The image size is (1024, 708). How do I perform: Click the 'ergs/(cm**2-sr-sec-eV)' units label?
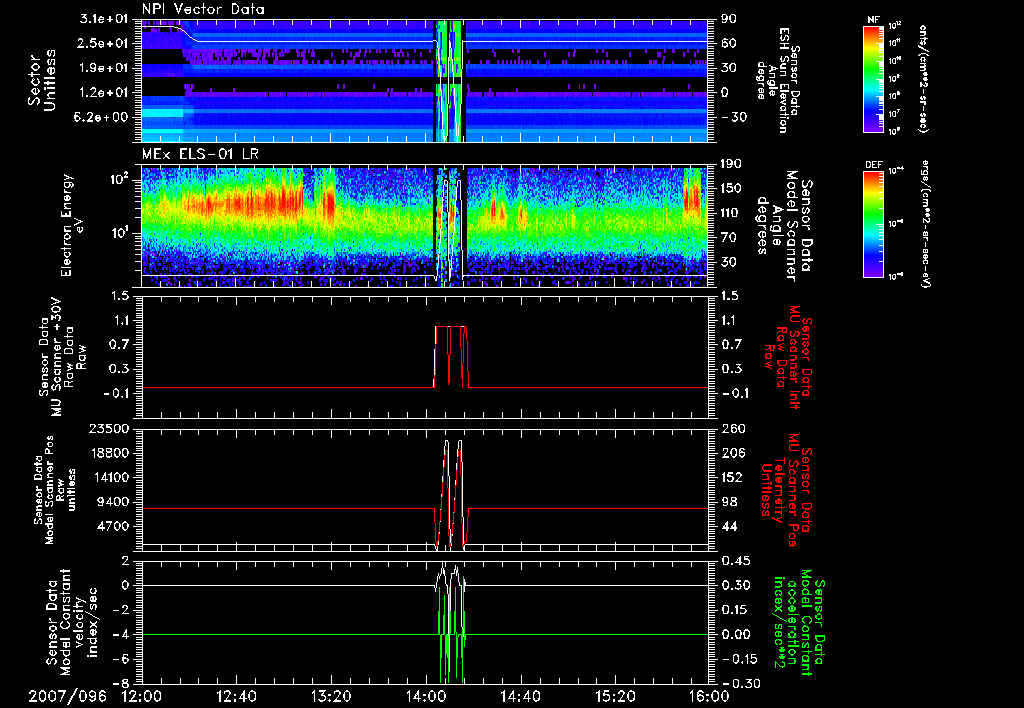click(925, 224)
